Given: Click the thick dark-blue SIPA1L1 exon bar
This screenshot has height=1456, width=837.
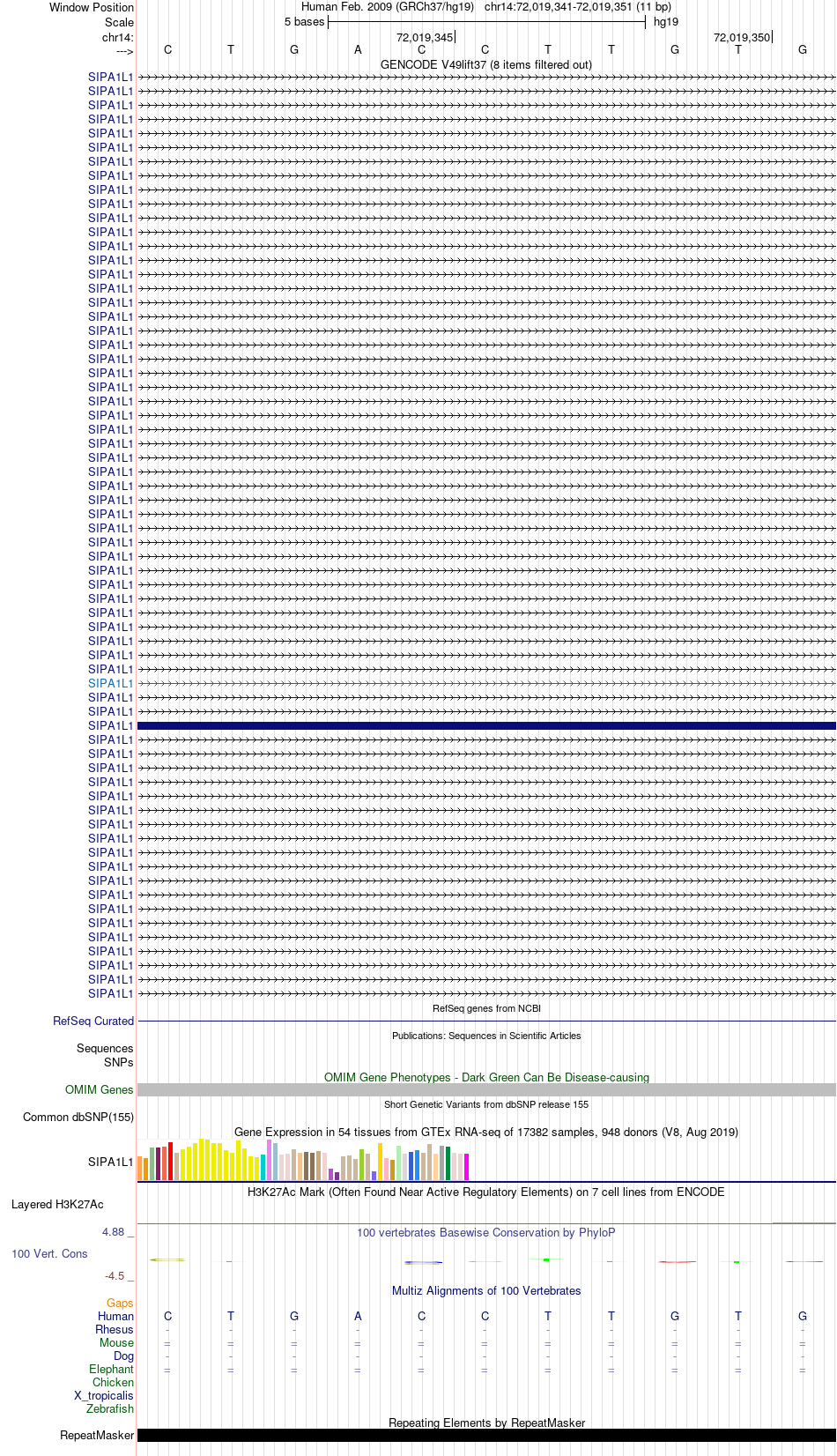Looking at the screenshot, I should click(486, 725).
